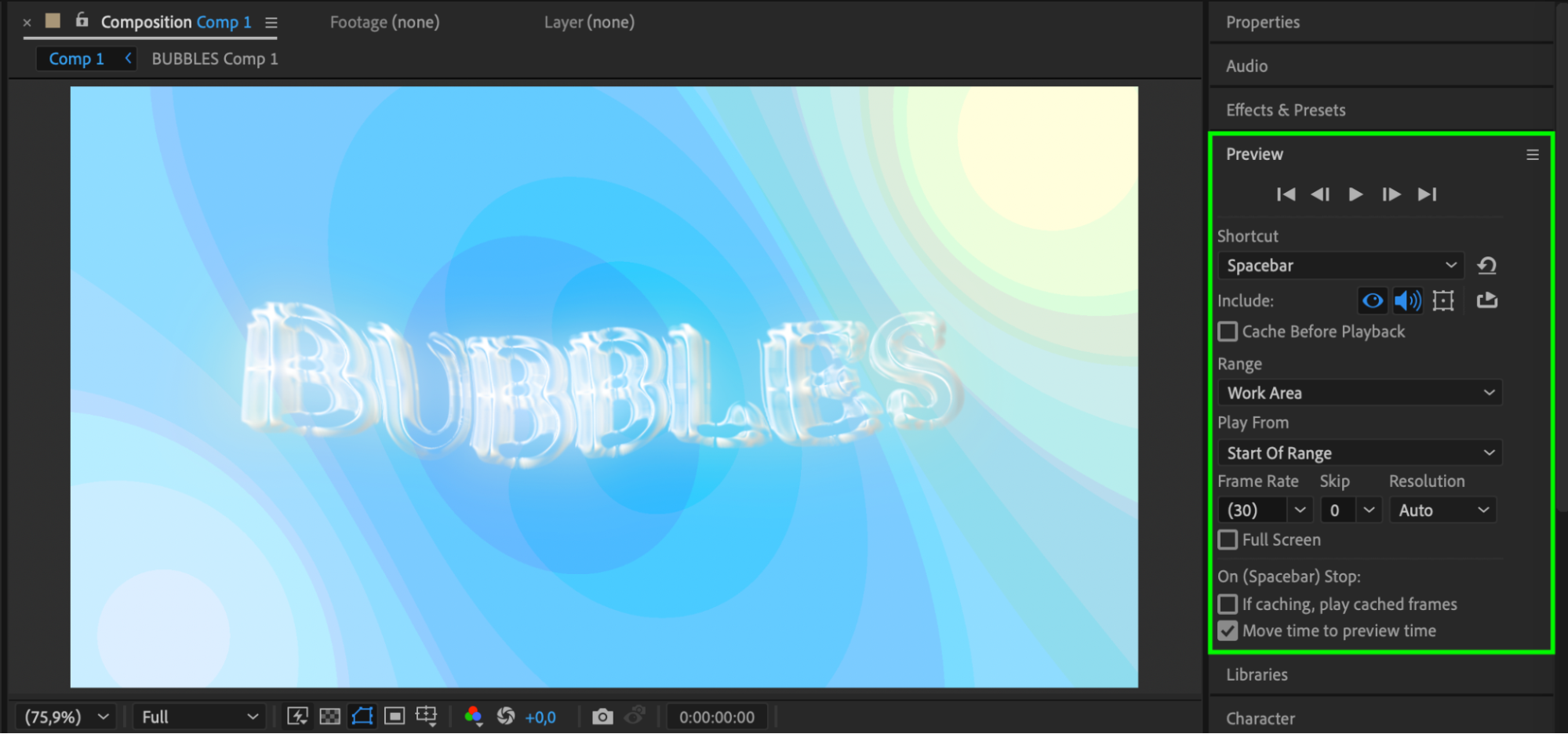1568x734 pixels.
Task: Close the Composition Comp 1 panel tab
Action: (x=27, y=23)
